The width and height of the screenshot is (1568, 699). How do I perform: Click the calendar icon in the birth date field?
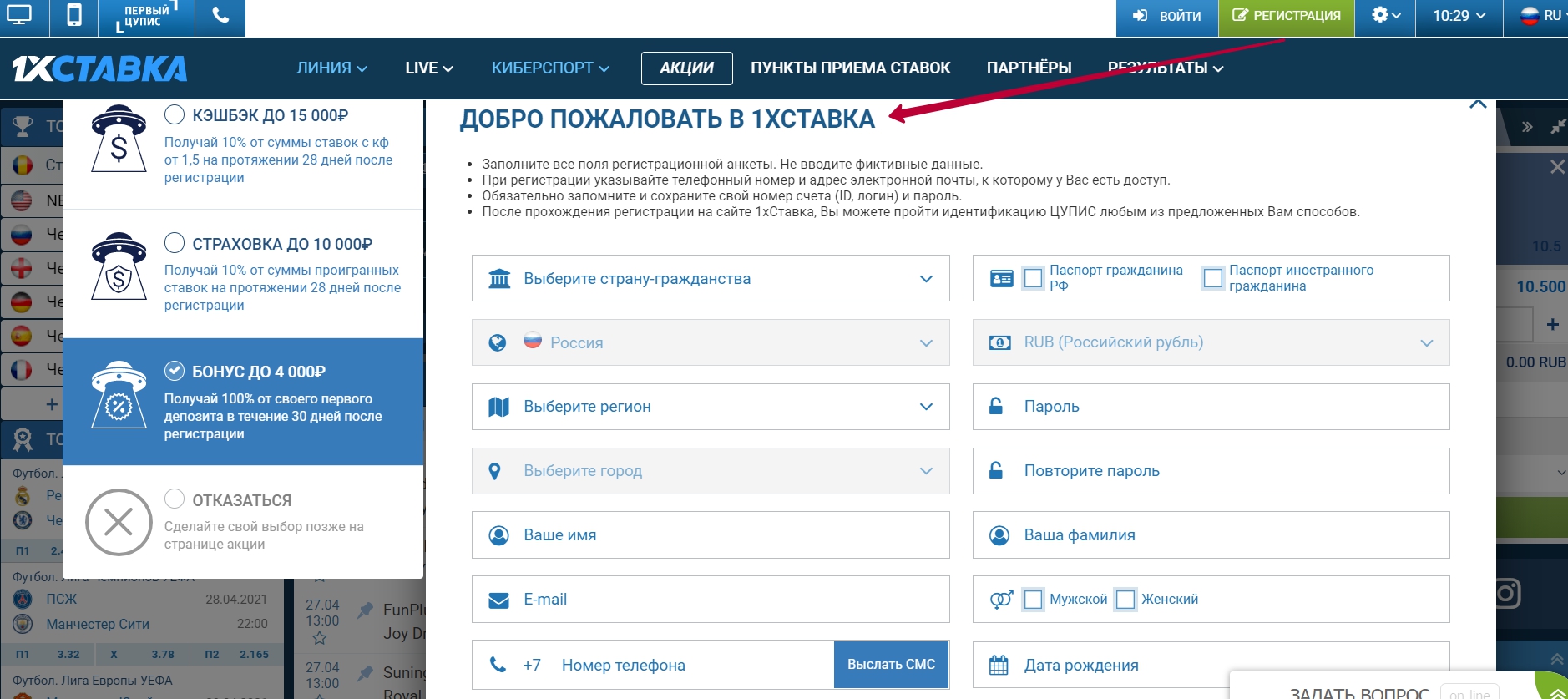(999, 665)
